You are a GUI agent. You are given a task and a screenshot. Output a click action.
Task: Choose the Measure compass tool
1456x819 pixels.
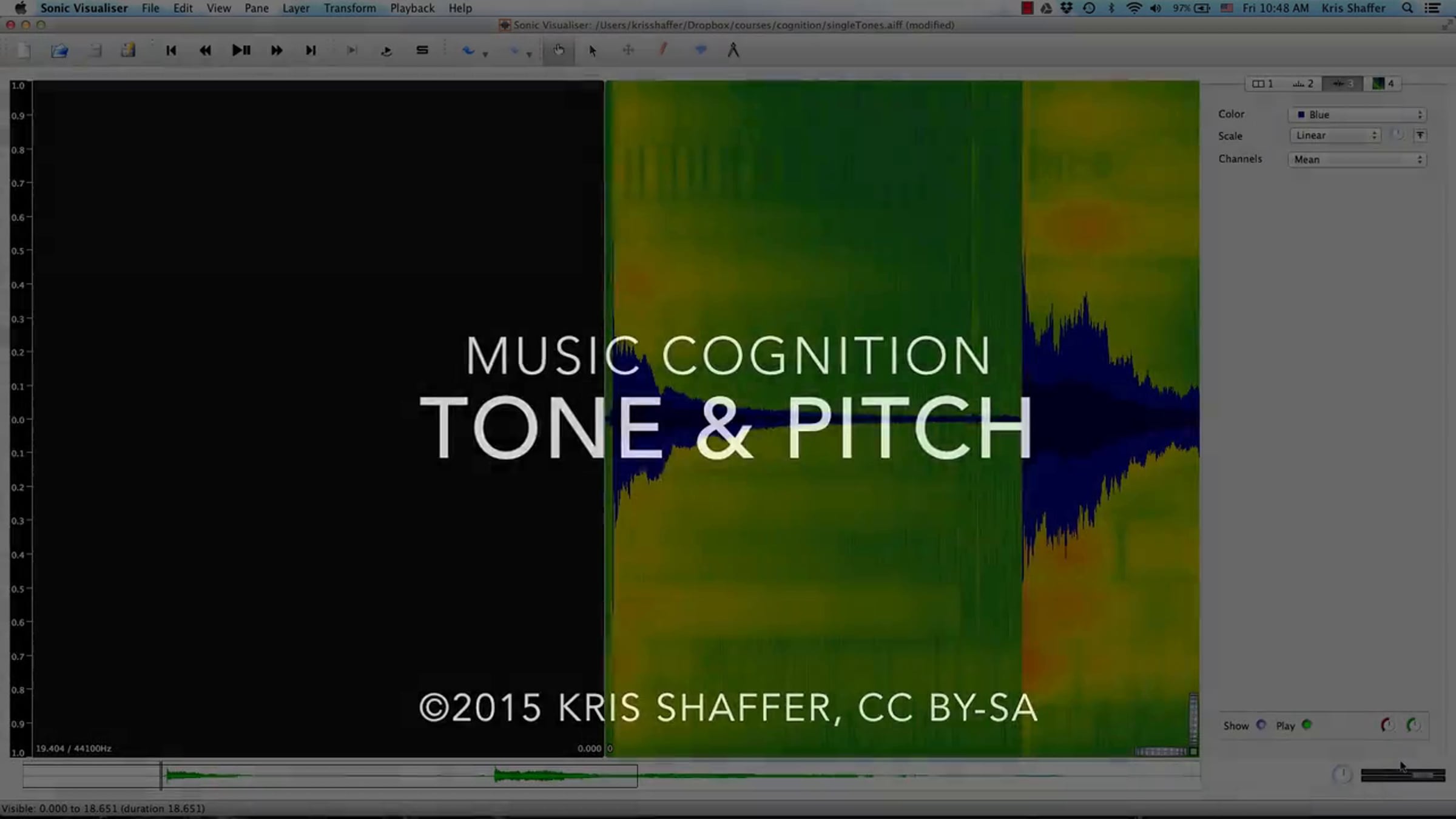click(x=733, y=50)
